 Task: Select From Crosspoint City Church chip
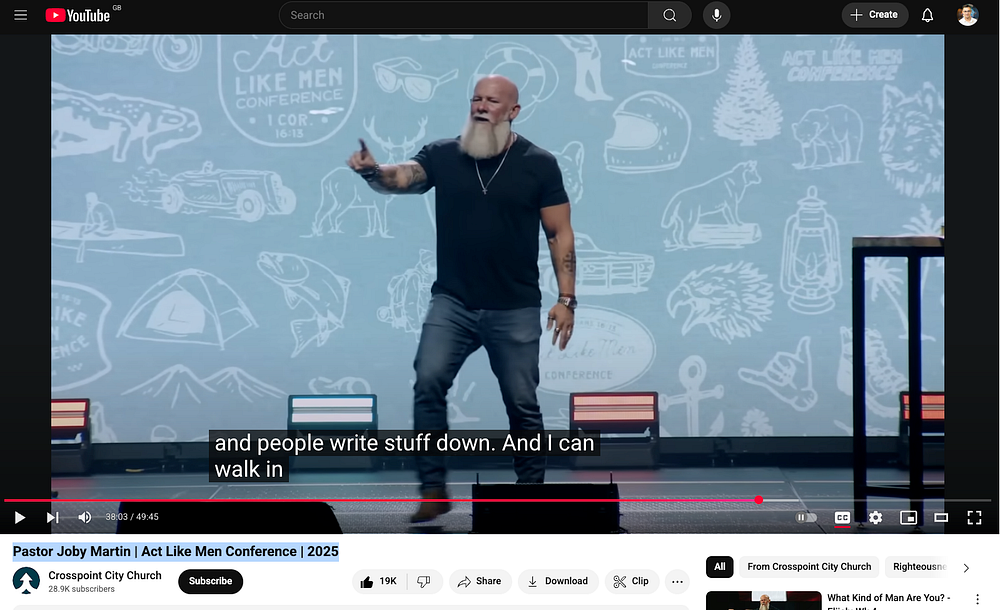point(809,567)
